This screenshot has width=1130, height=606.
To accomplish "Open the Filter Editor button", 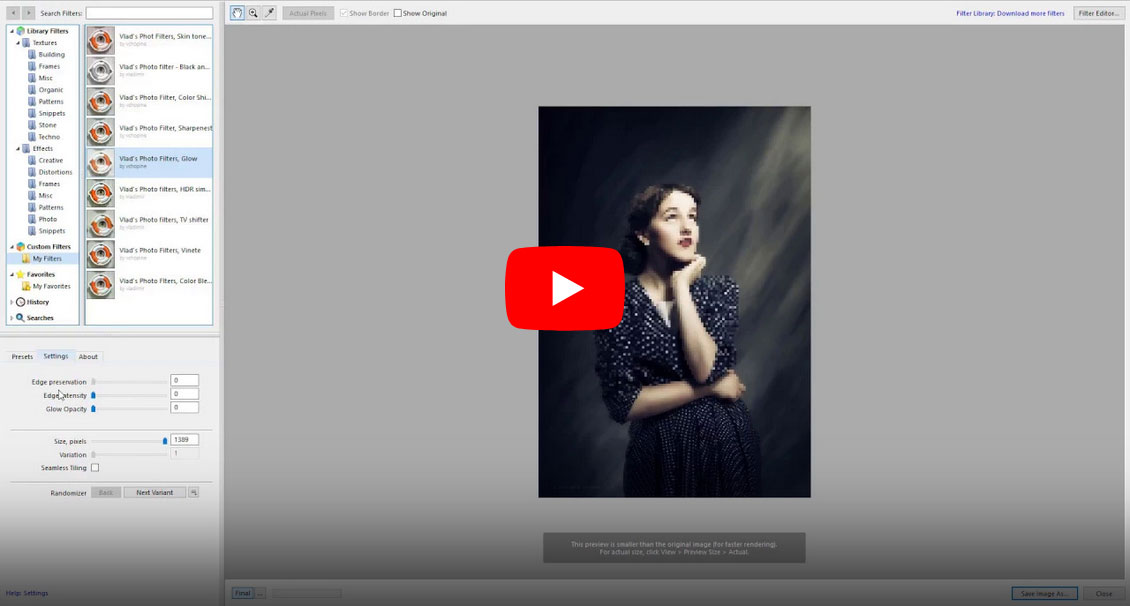I will click(1098, 13).
